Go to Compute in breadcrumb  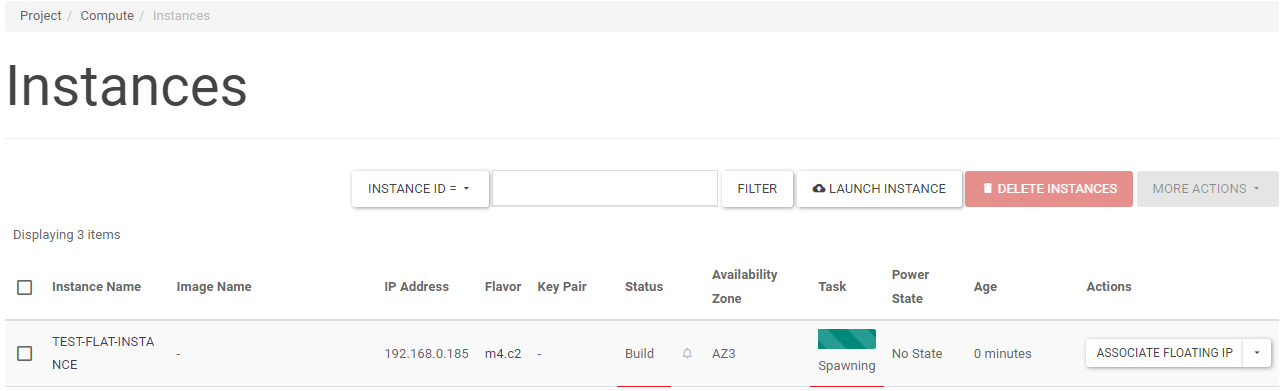(107, 16)
